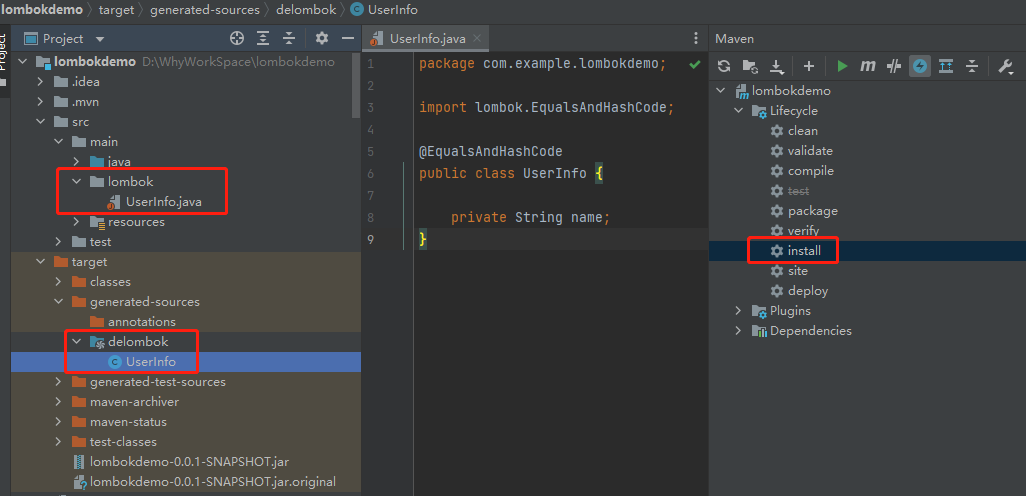Click green checkmark inspection indicator in editor
This screenshot has width=1026, height=496.
(x=694, y=64)
